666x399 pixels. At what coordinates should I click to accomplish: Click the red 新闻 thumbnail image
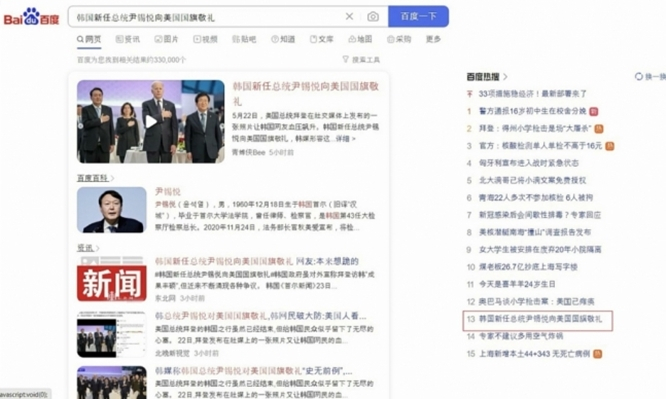click(112, 279)
